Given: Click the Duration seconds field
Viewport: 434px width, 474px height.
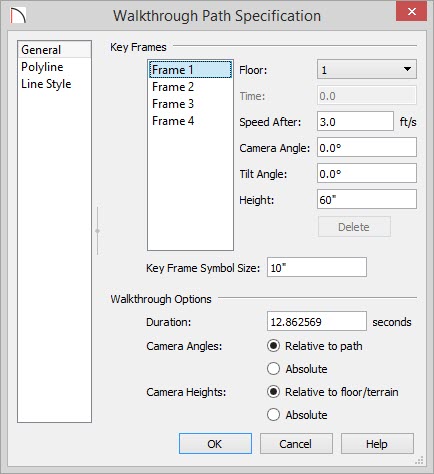Looking at the screenshot, I should point(317,321).
